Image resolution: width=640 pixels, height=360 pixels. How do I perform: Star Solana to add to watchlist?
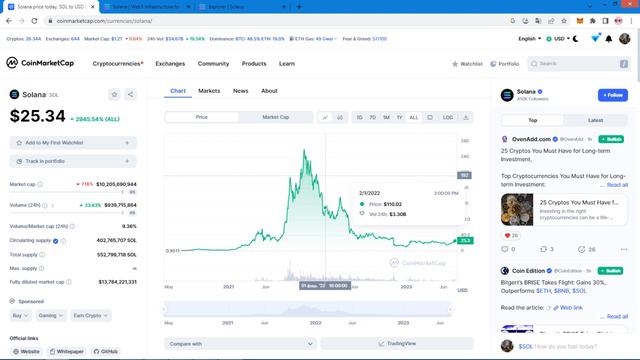(x=114, y=95)
